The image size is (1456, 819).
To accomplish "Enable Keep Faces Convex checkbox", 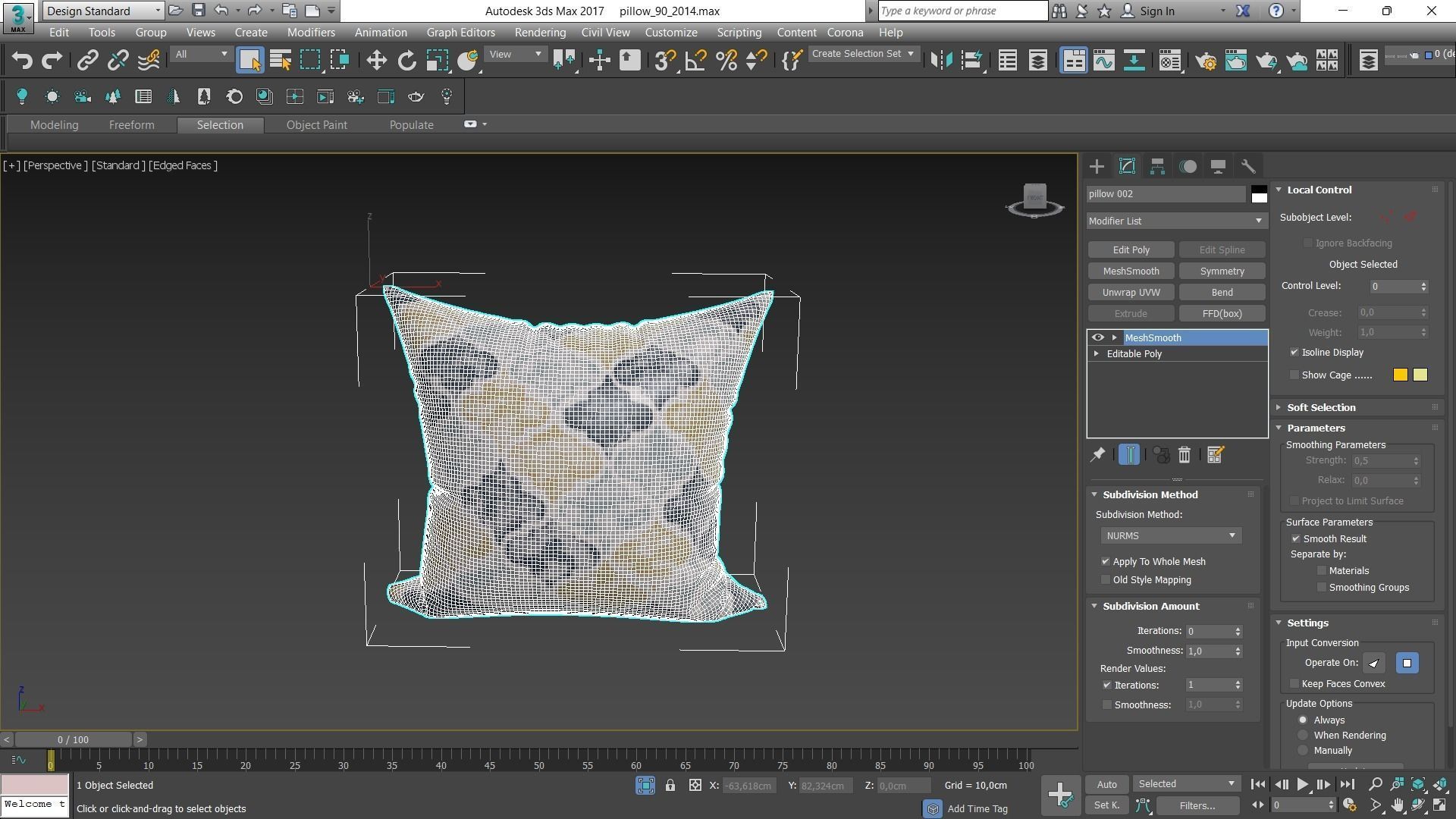I will pyautogui.click(x=1294, y=684).
